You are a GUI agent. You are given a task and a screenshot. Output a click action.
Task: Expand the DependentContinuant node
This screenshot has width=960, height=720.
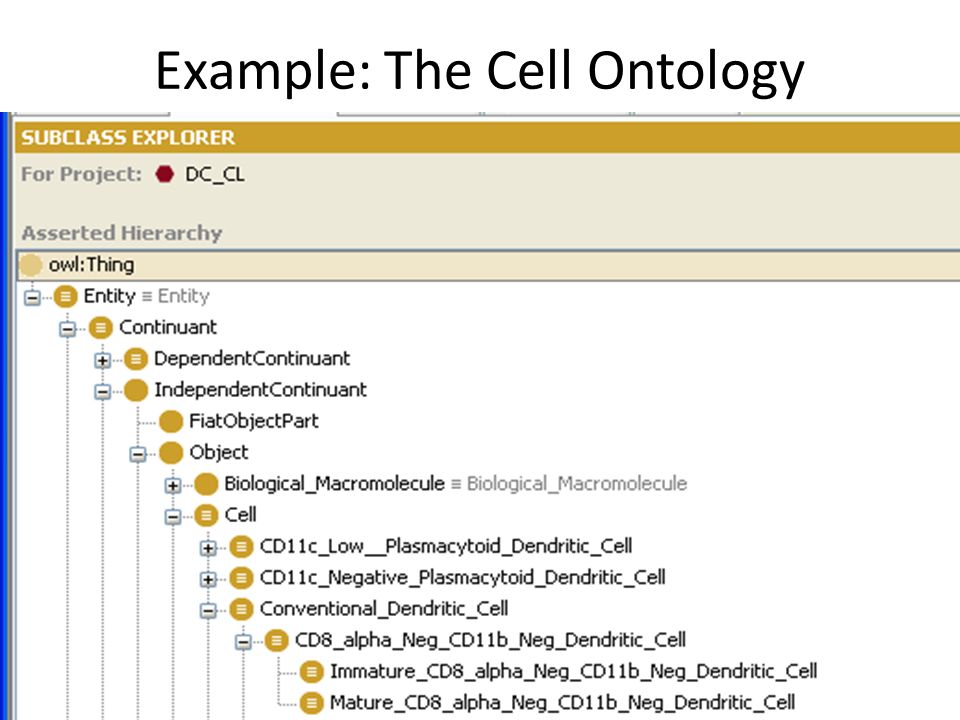(x=102, y=361)
